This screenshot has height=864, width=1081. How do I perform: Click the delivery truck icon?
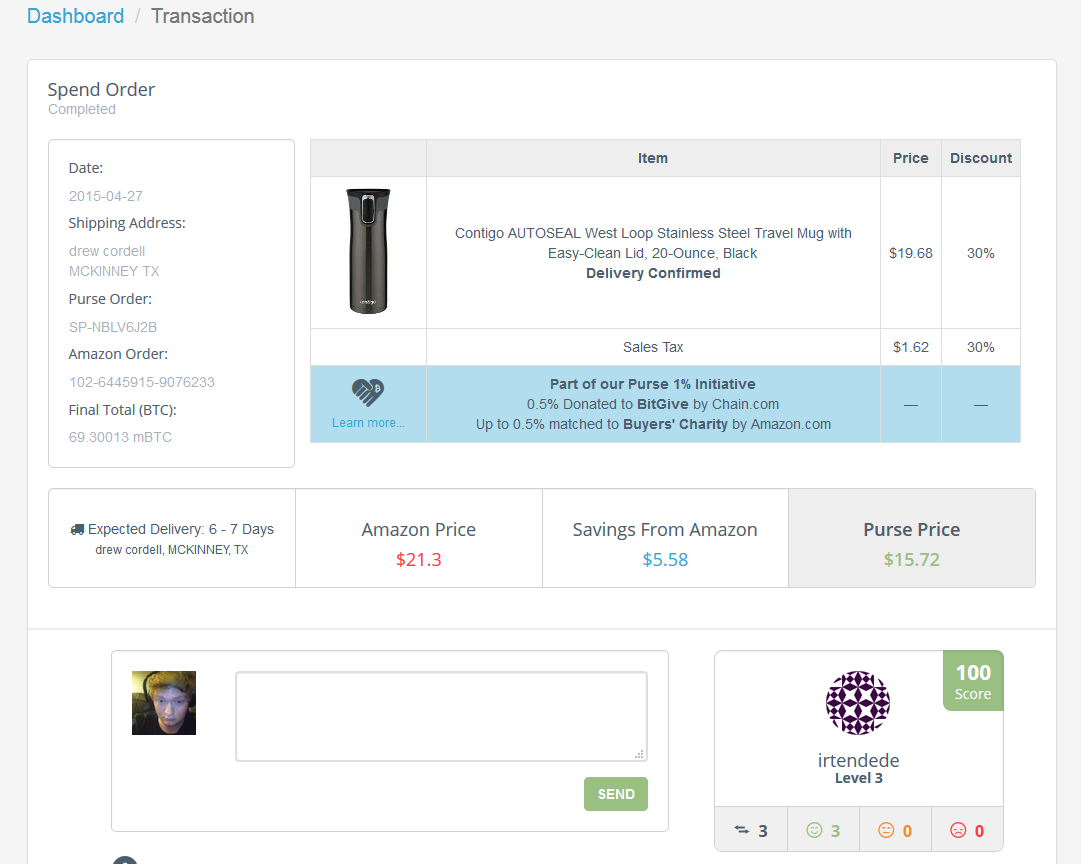point(77,529)
